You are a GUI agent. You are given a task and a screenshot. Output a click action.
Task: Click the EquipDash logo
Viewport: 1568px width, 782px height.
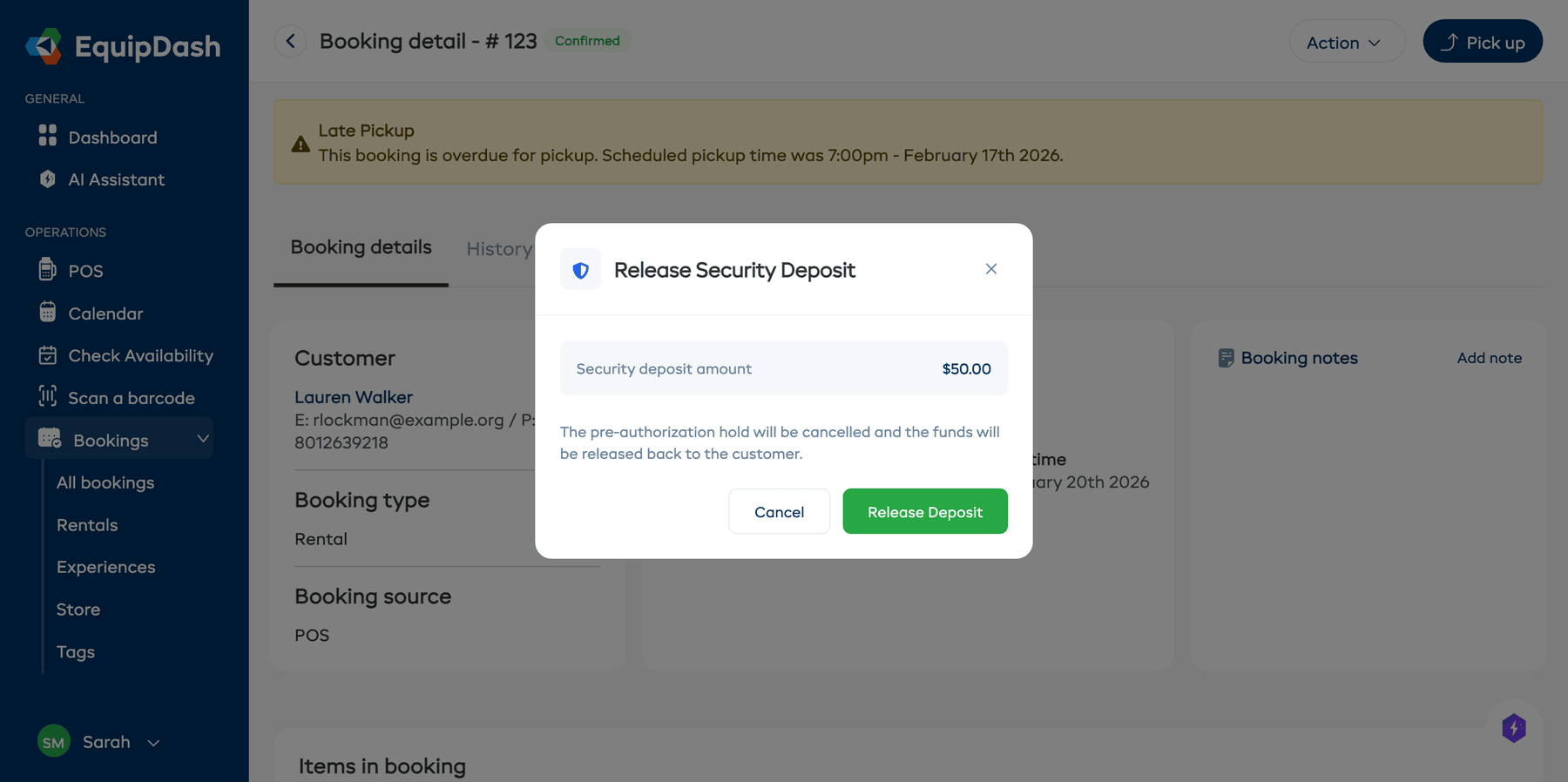[122, 46]
